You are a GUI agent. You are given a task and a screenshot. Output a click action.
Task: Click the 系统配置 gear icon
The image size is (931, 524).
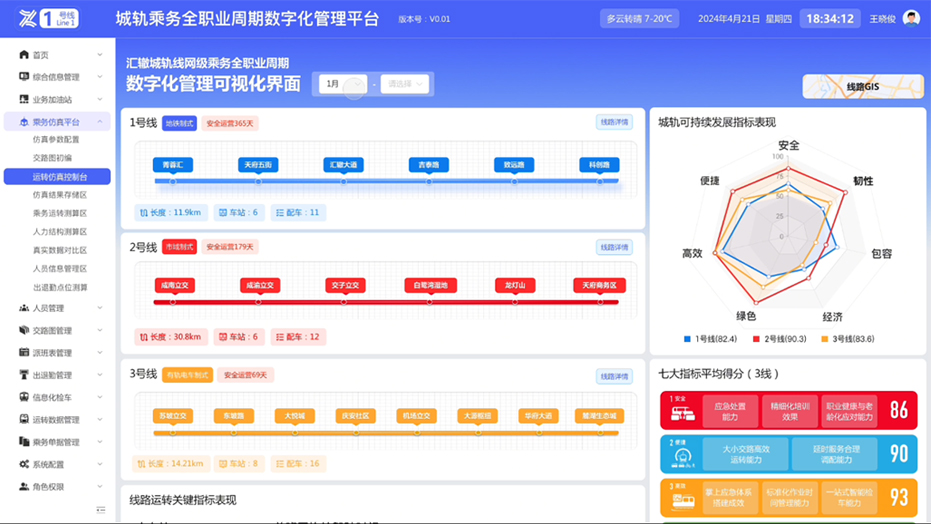pos(24,465)
